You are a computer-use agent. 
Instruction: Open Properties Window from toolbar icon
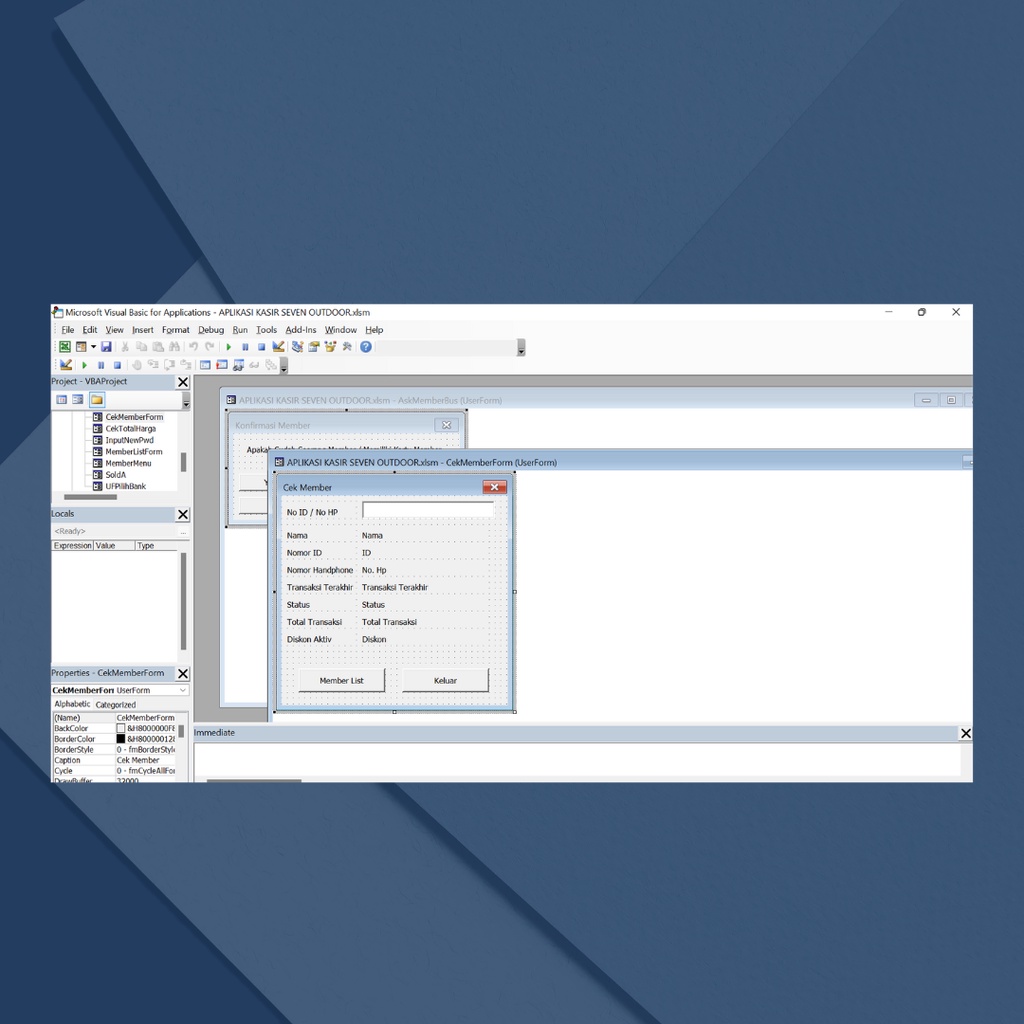[313, 347]
